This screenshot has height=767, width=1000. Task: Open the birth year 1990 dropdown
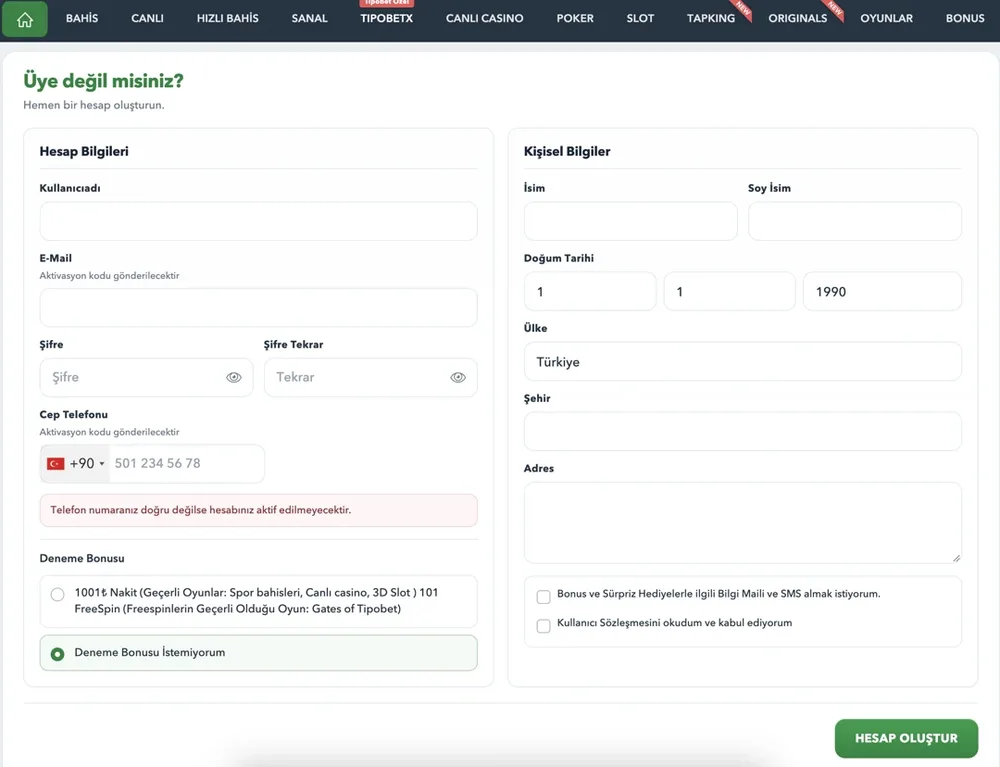click(882, 291)
